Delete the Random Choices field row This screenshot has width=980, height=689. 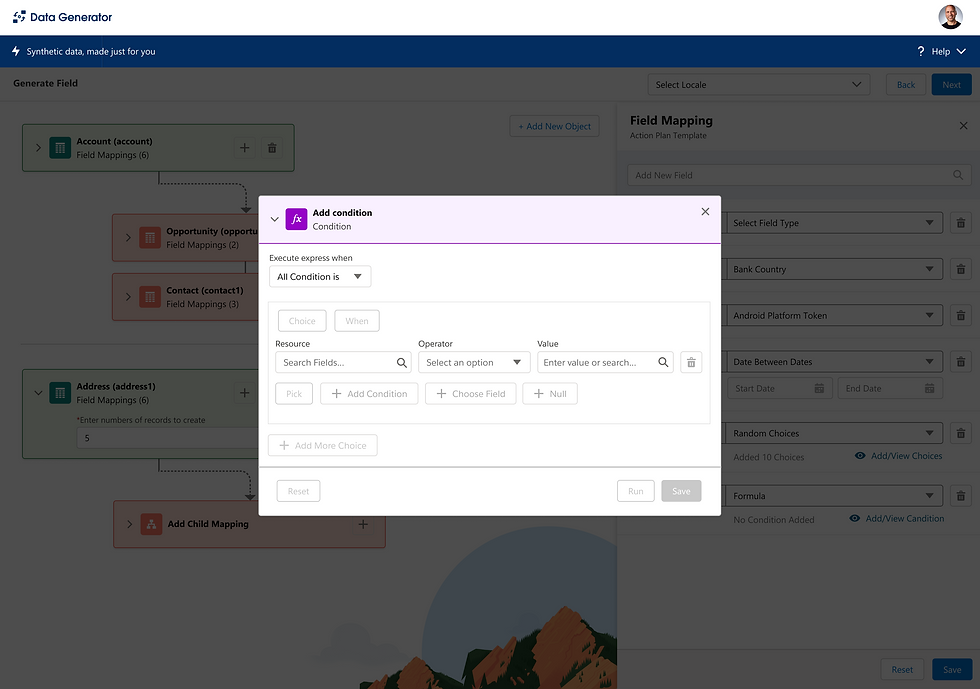961,433
